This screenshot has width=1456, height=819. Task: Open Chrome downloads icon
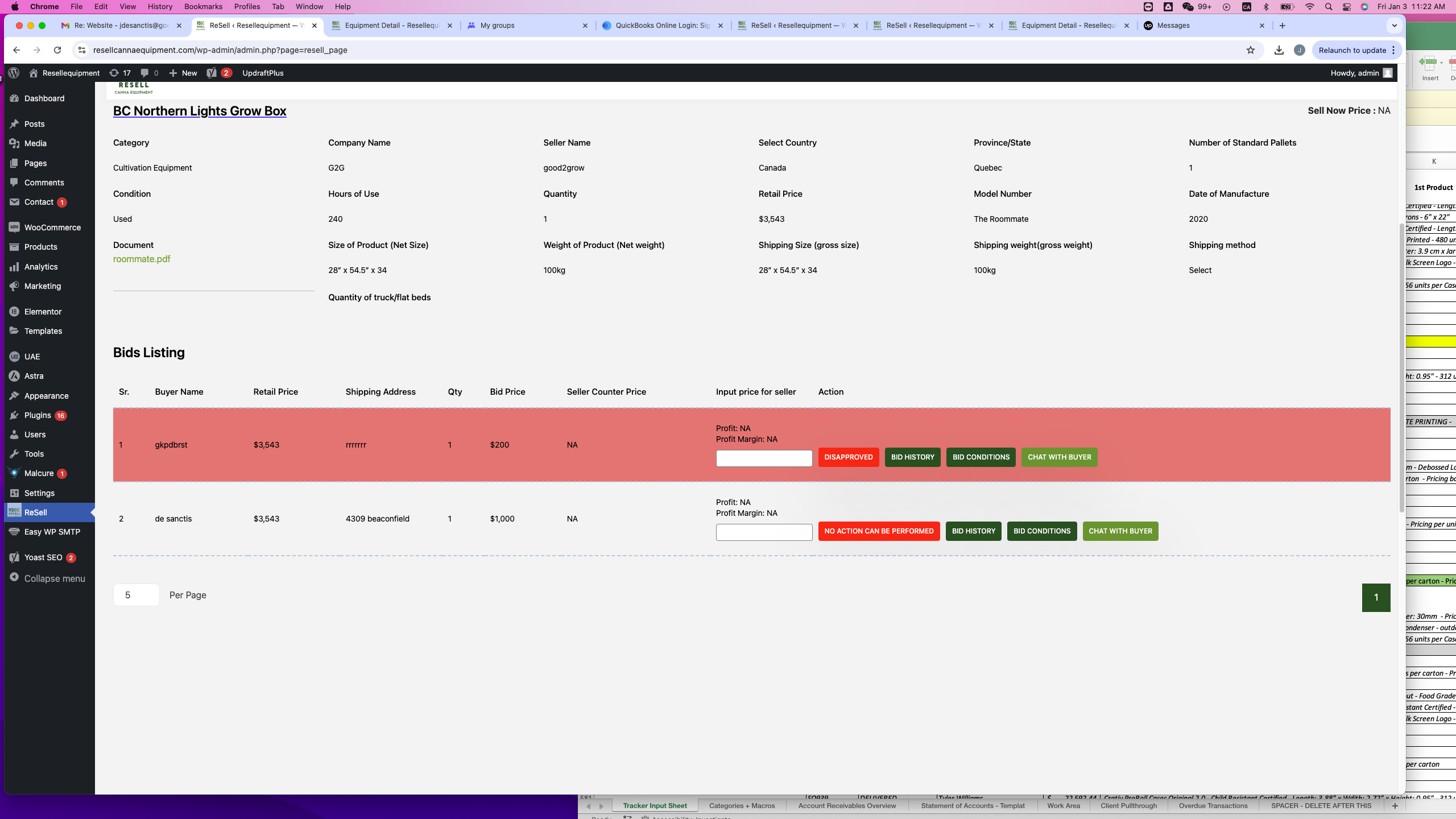click(x=1279, y=50)
